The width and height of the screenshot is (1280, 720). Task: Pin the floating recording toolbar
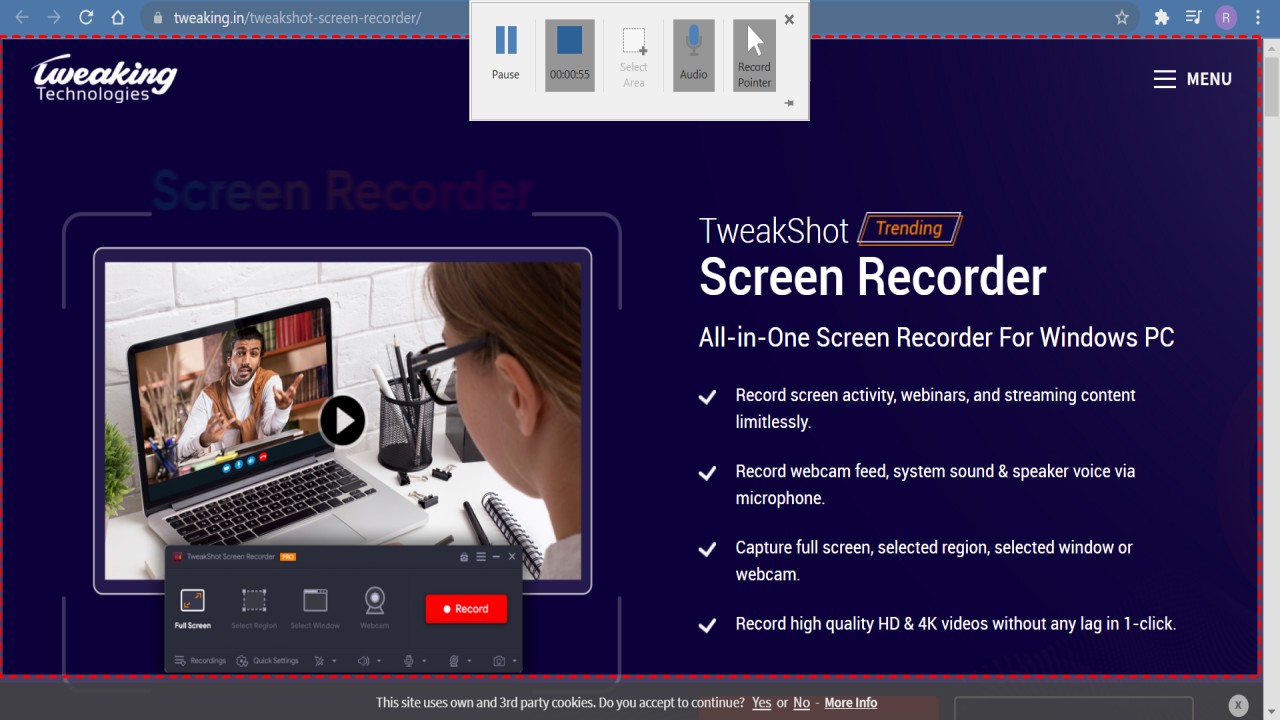pos(789,103)
